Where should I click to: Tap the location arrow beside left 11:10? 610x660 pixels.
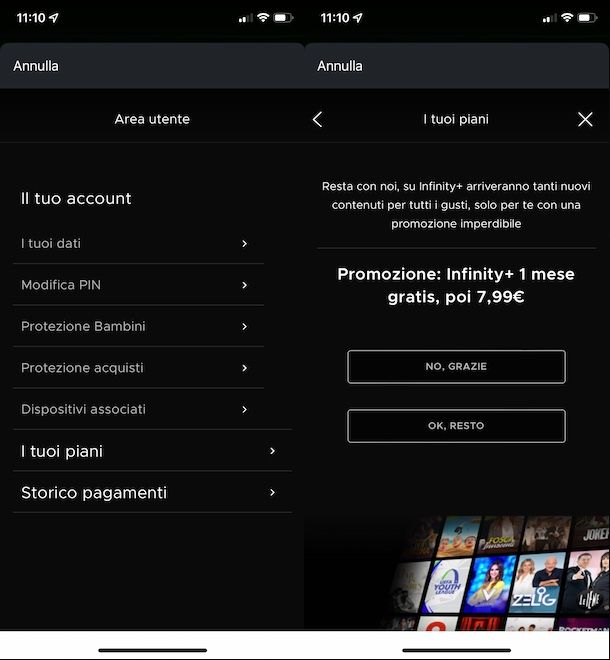pos(53,18)
